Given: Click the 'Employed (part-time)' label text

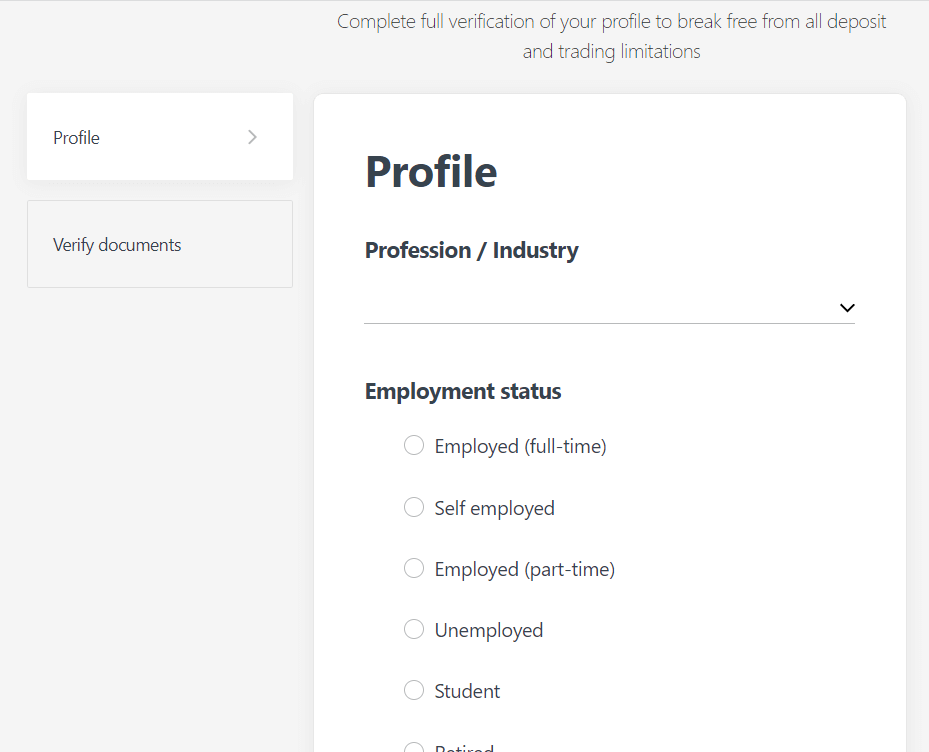Looking at the screenshot, I should click(524, 569).
